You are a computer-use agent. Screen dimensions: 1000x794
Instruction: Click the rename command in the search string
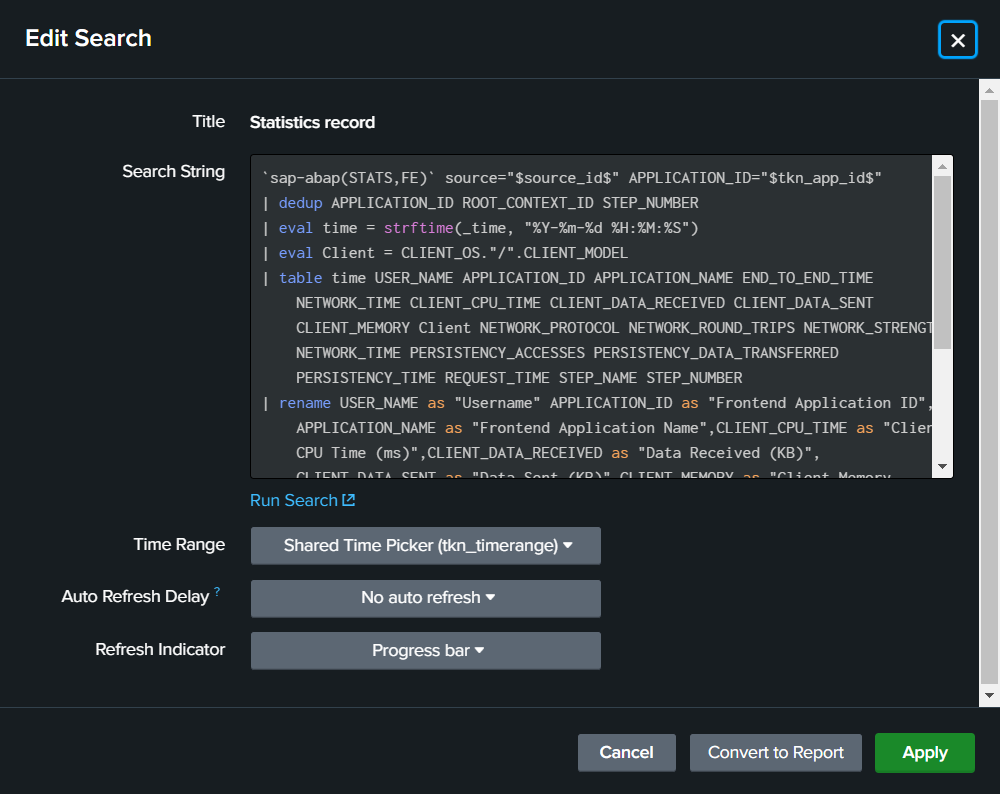coord(305,403)
